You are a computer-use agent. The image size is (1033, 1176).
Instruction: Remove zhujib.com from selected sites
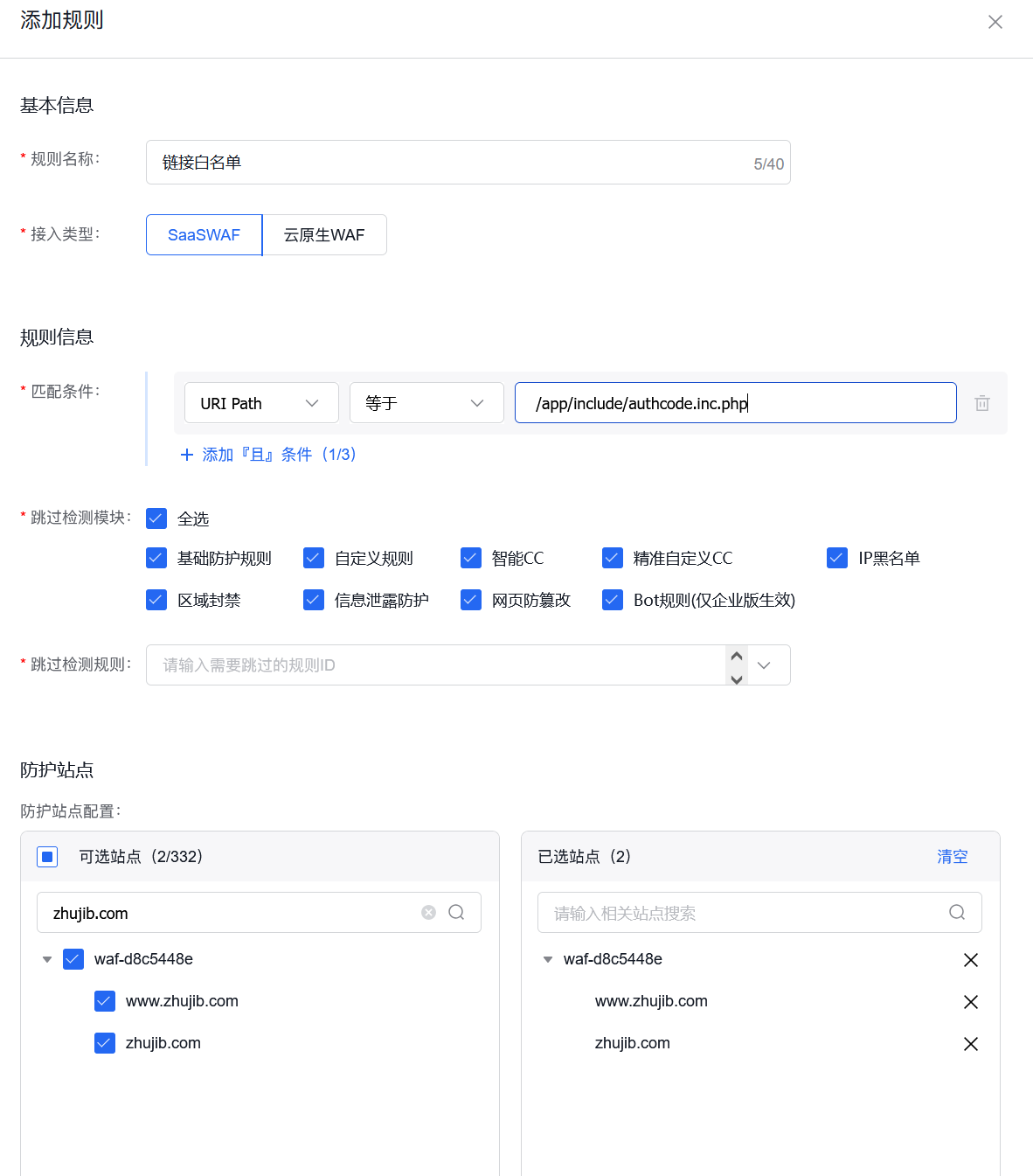(x=971, y=1043)
